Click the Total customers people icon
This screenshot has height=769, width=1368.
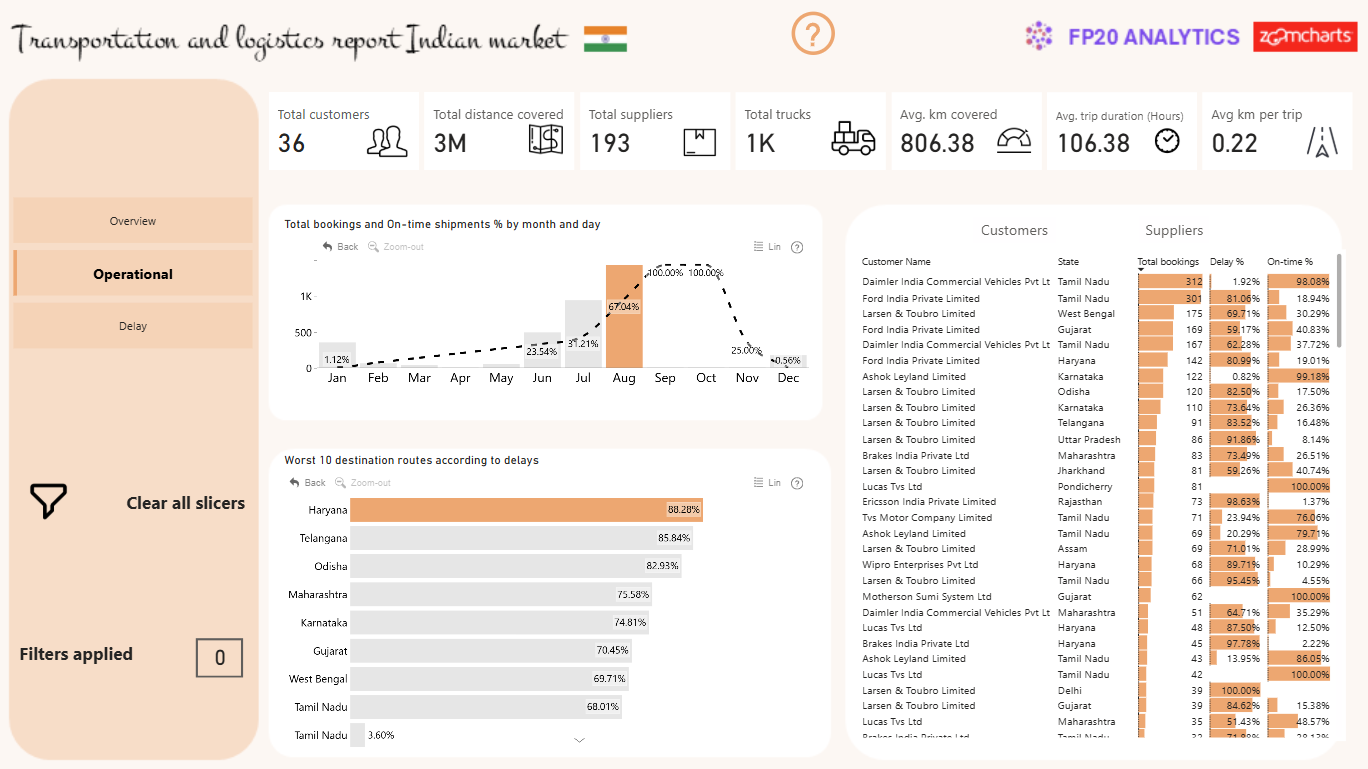tap(387, 142)
